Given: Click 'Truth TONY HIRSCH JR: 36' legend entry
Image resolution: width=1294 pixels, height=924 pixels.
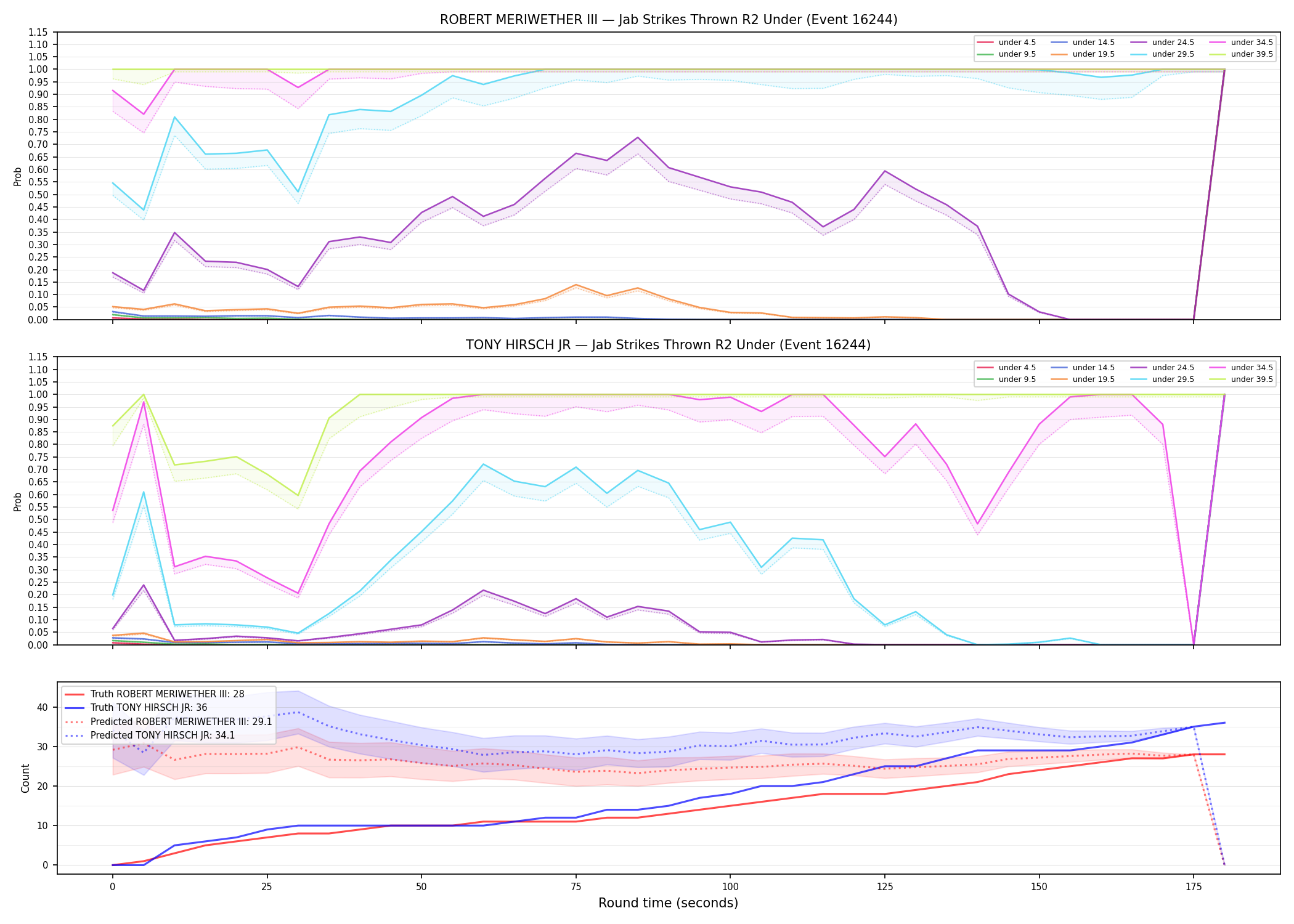Looking at the screenshot, I should (x=136, y=708).
